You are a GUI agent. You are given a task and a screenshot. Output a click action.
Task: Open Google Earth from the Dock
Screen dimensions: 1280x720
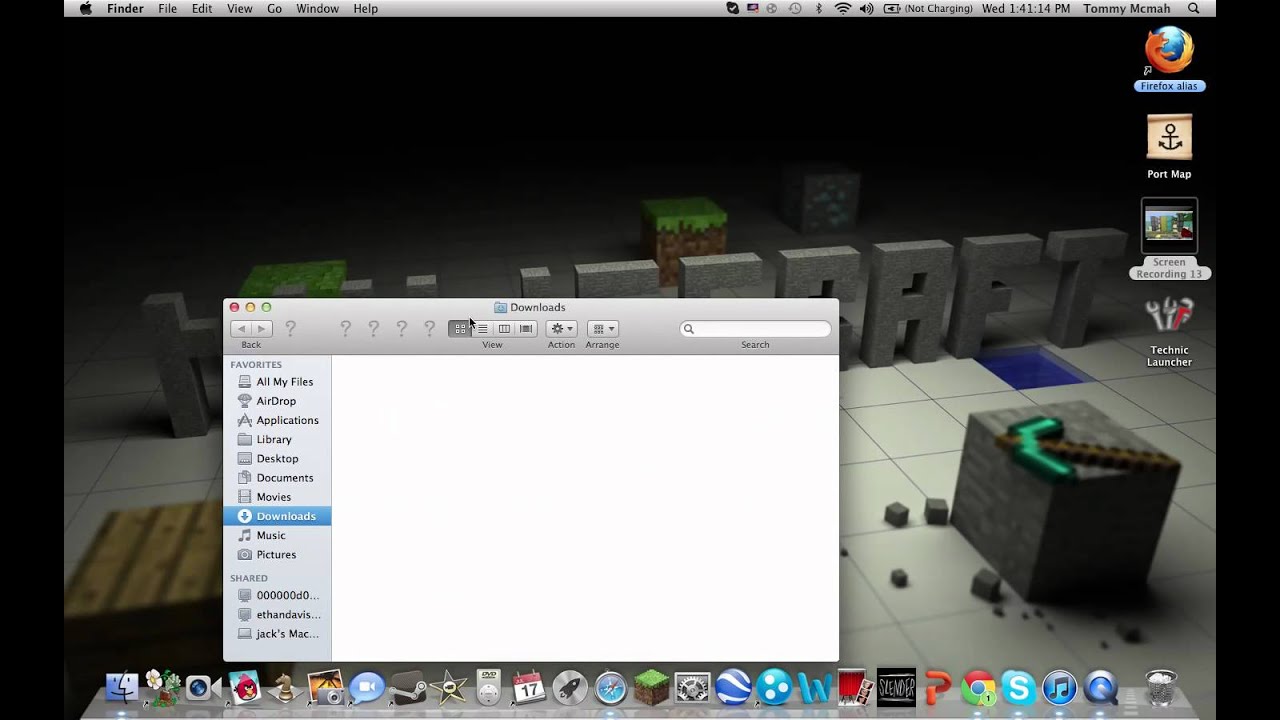tap(733, 688)
